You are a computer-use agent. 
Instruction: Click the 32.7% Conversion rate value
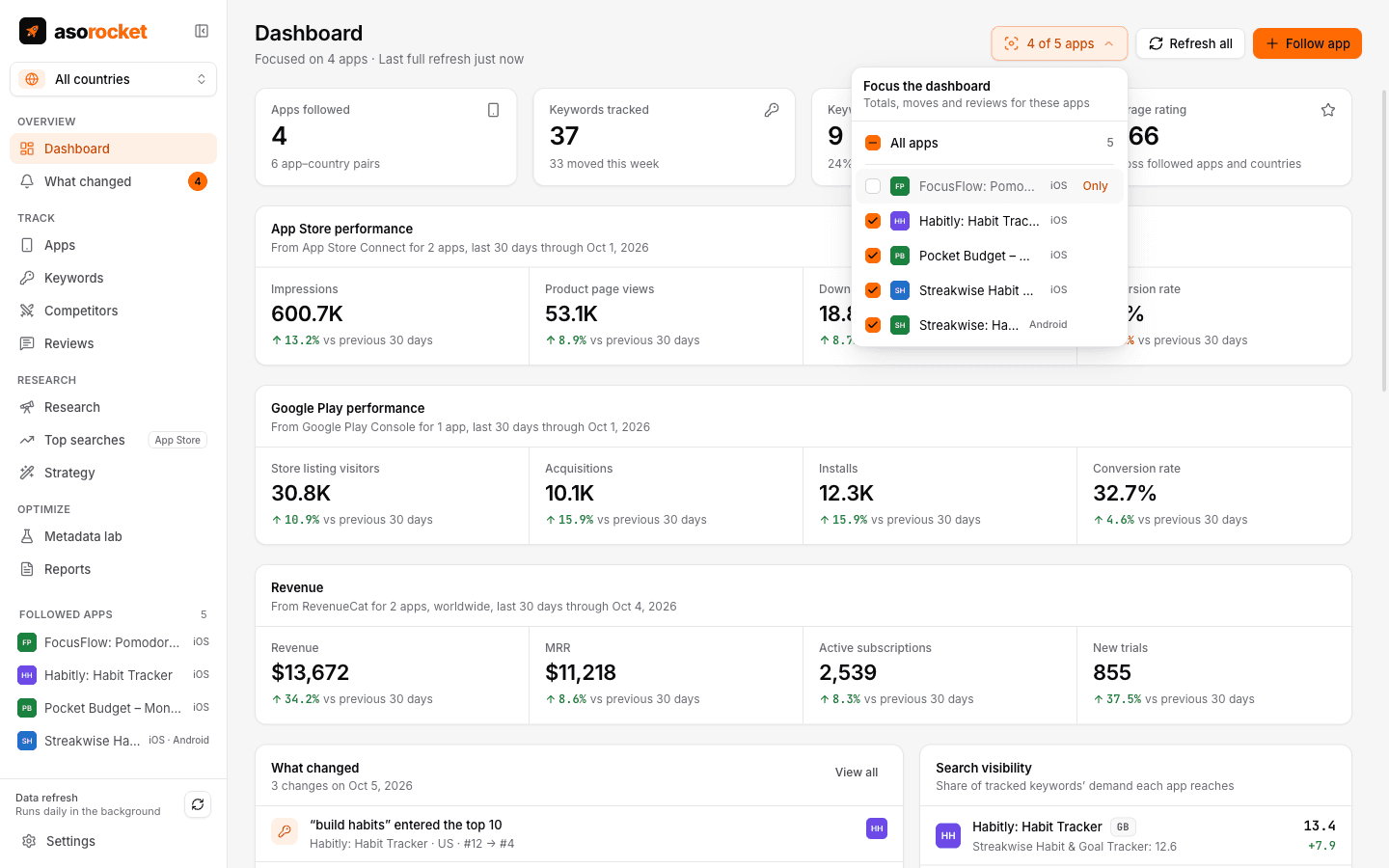(1125, 494)
